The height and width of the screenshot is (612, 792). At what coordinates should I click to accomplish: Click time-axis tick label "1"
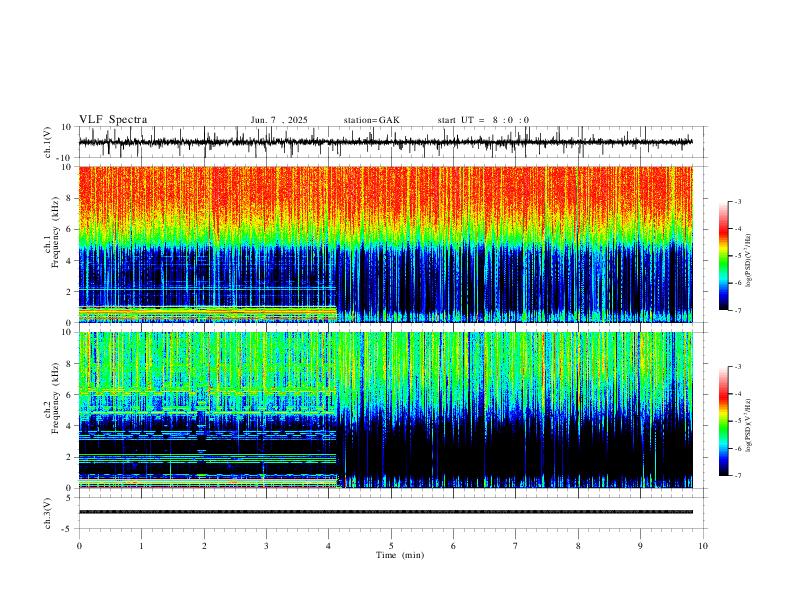(x=141, y=546)
